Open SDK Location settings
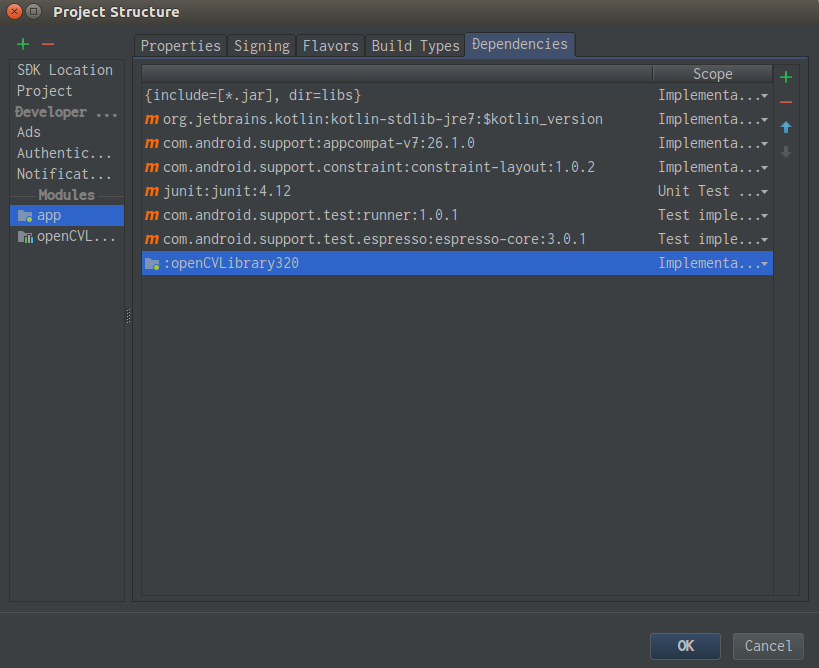 pyautogui.click(x=65, y=70)
